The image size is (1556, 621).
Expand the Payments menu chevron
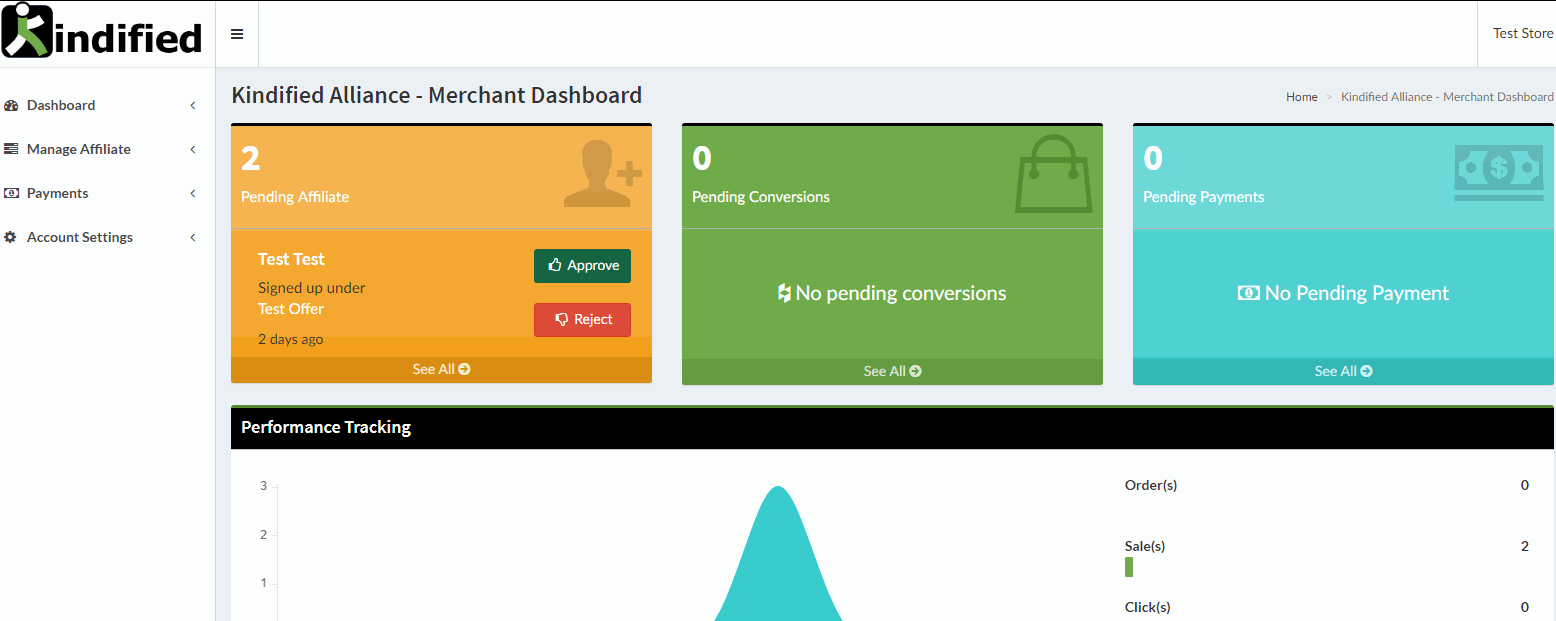point(193,193)
